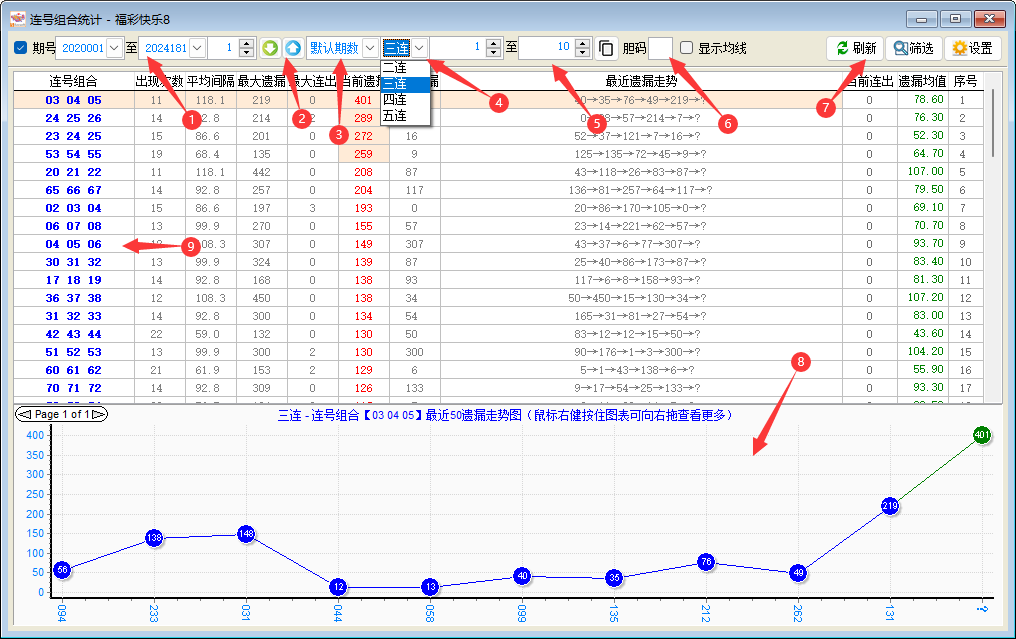Click the copy icon beside 胆码

[607, 48]
